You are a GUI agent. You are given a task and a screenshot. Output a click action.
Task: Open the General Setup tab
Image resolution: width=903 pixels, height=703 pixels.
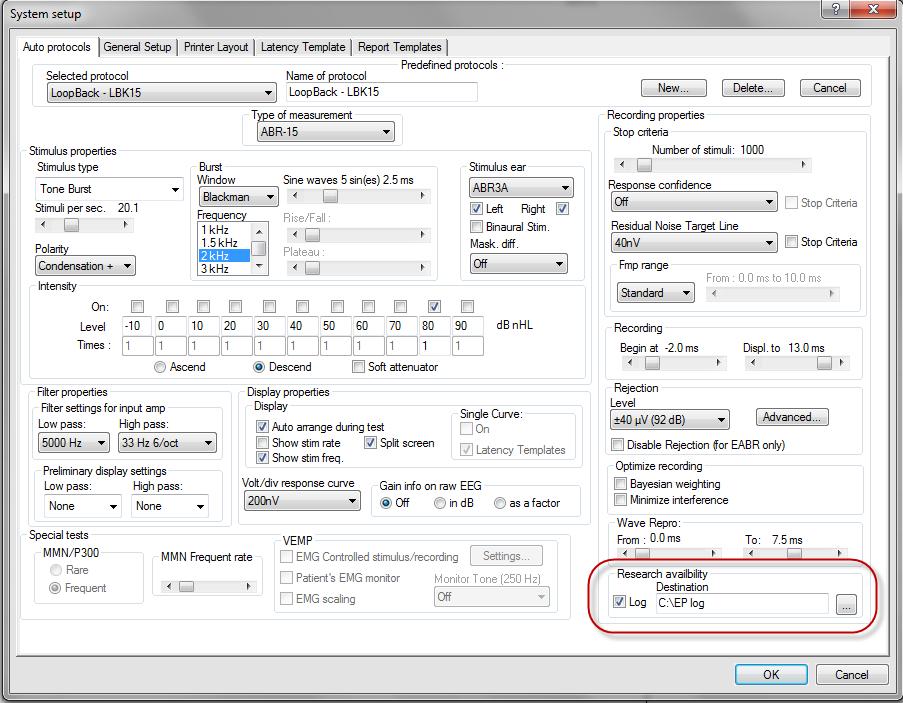point(137,47)
